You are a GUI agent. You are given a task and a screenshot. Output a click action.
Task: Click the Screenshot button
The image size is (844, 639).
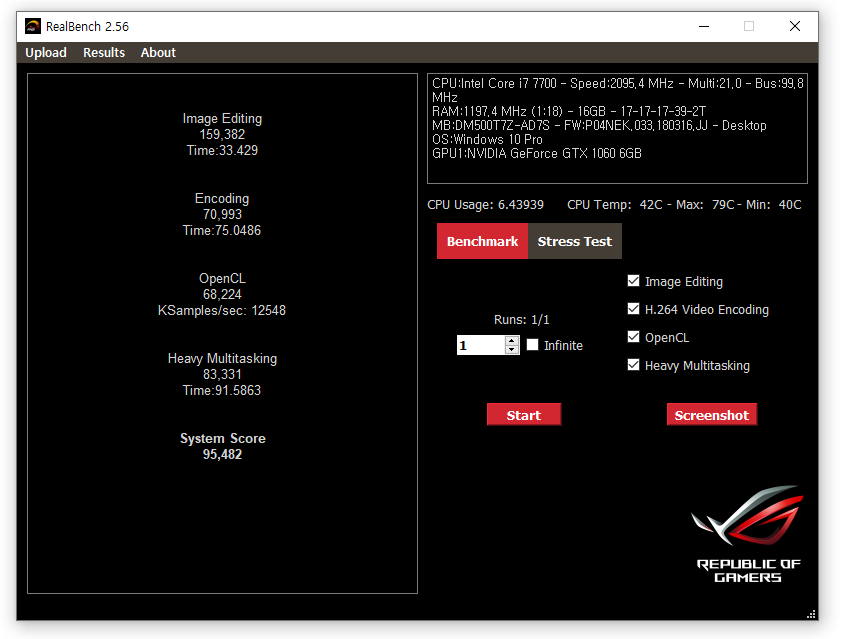[x=712, y=415]
